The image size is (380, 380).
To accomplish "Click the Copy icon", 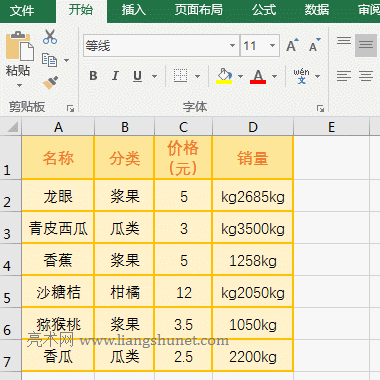I will pyautogui.click(x=49, y=60).
